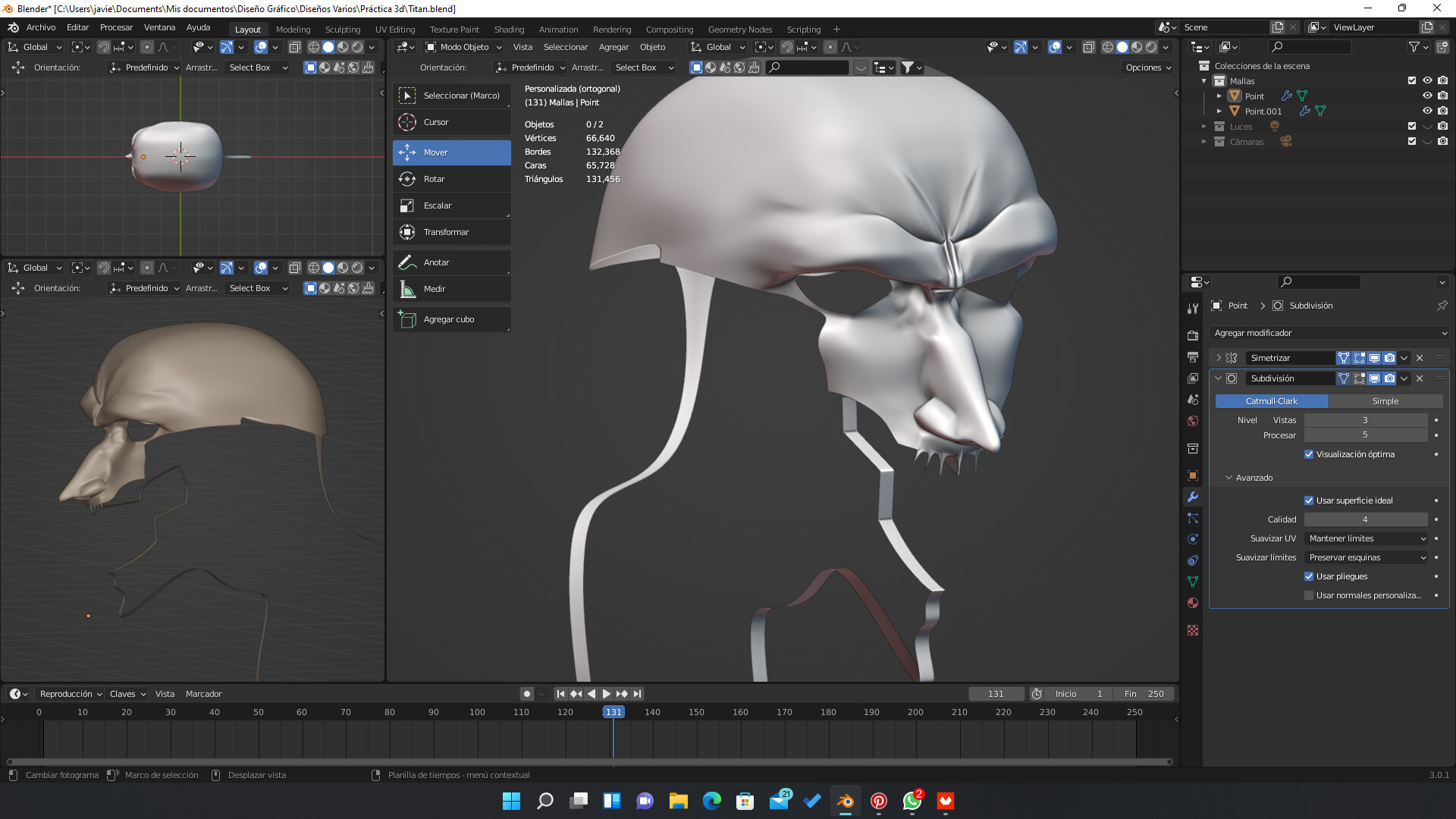Select the Cursor tool

point(452,122)
